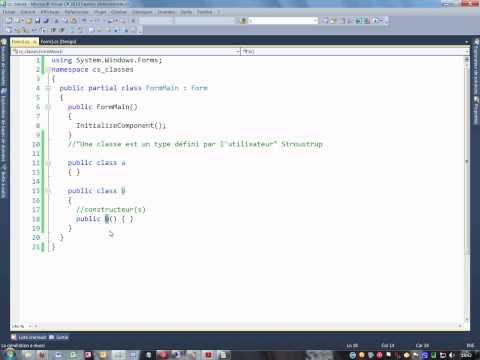
Task: Open the Affichage menu
Action: (x=50, y=12)
